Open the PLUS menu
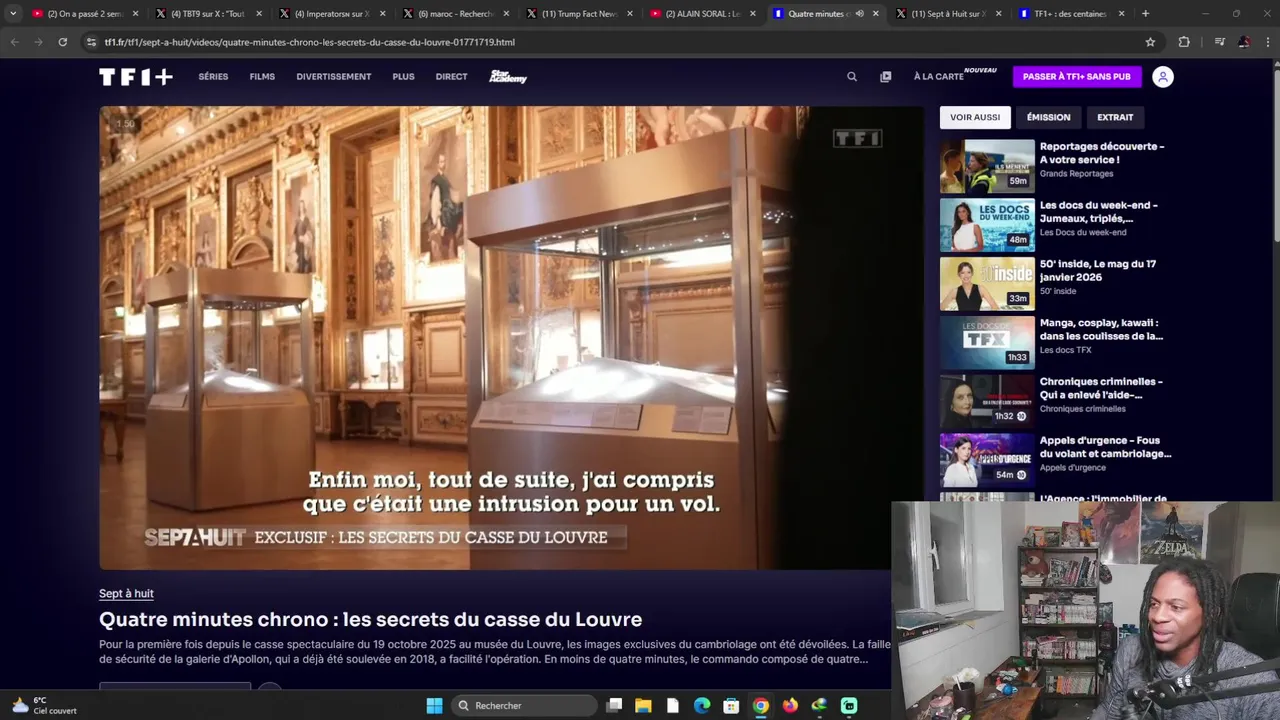1280x720 pixels. click(x=403, y=77)
